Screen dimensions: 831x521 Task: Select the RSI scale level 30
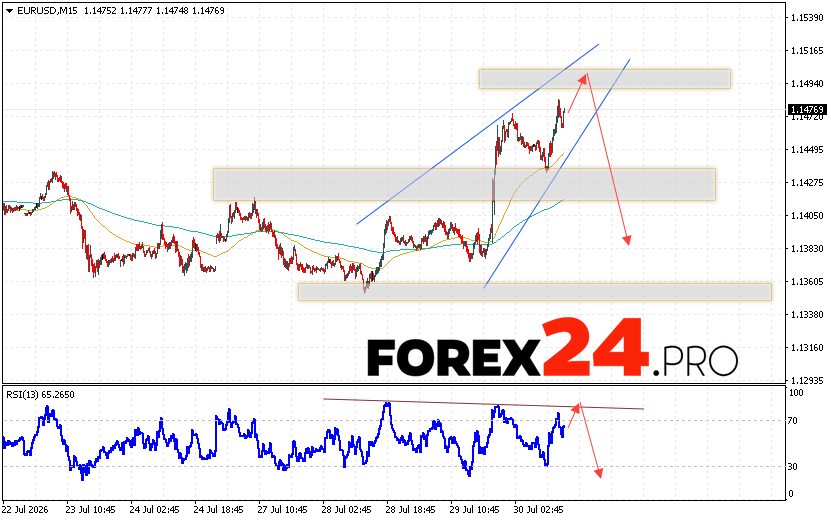792,467
